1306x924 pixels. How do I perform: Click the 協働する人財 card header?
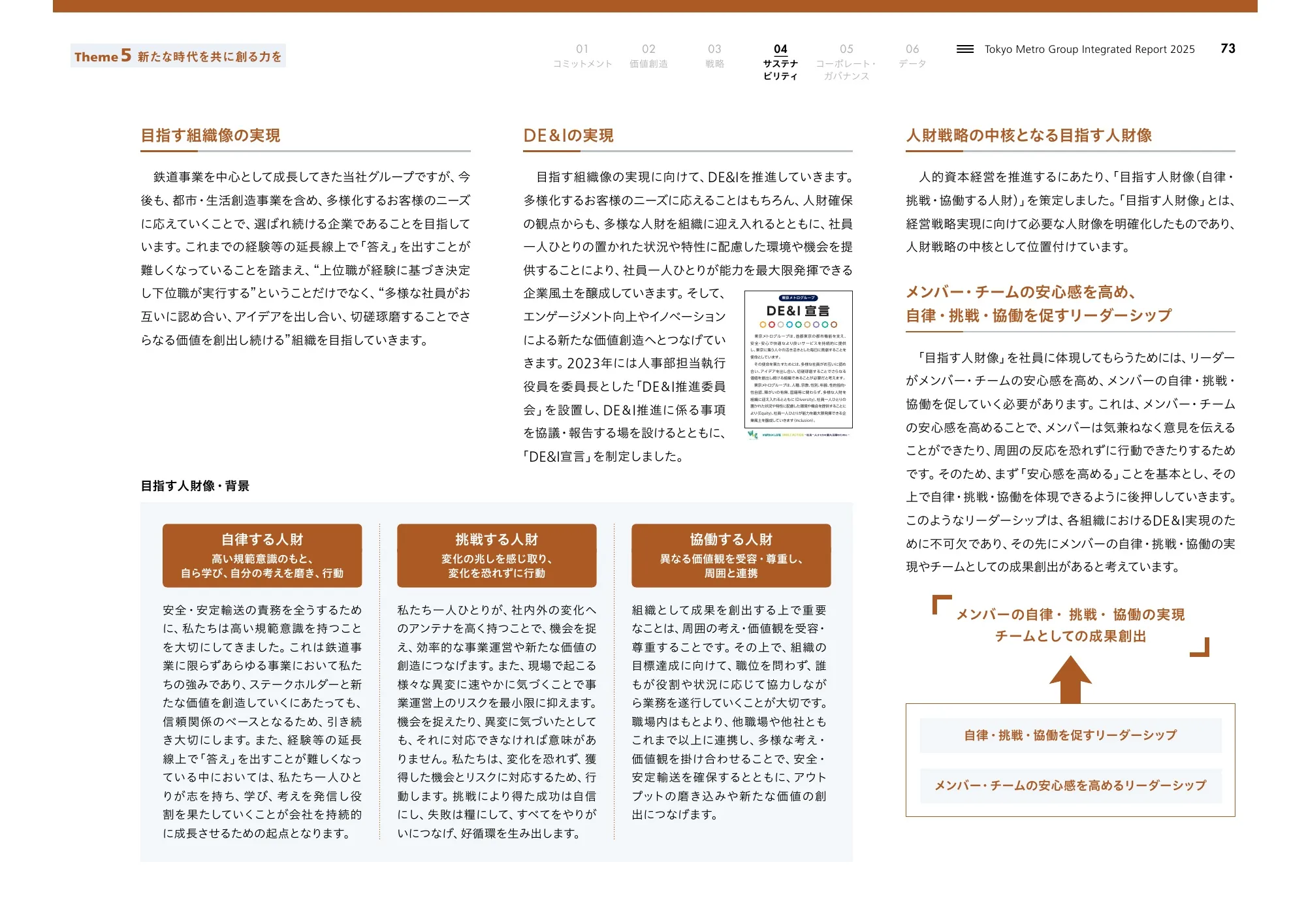pos(731,556)
